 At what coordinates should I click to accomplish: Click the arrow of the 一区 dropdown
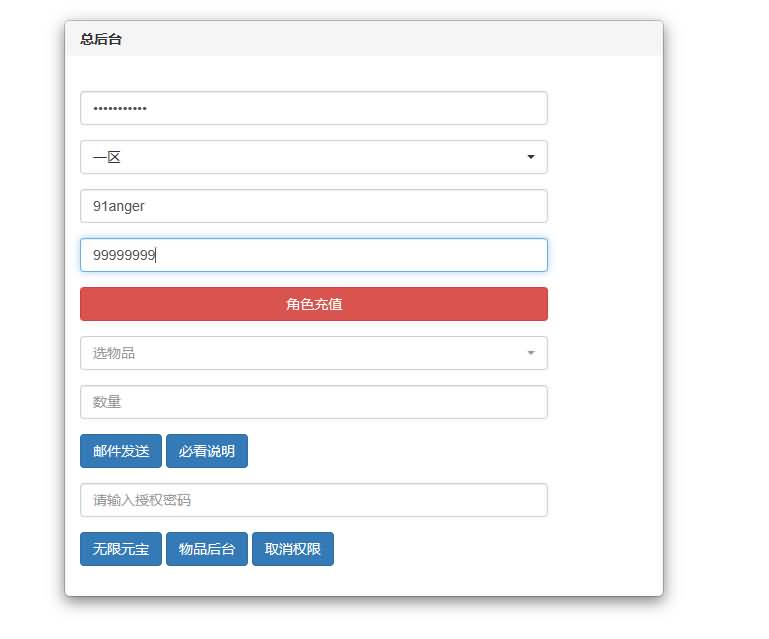(530, 157)
